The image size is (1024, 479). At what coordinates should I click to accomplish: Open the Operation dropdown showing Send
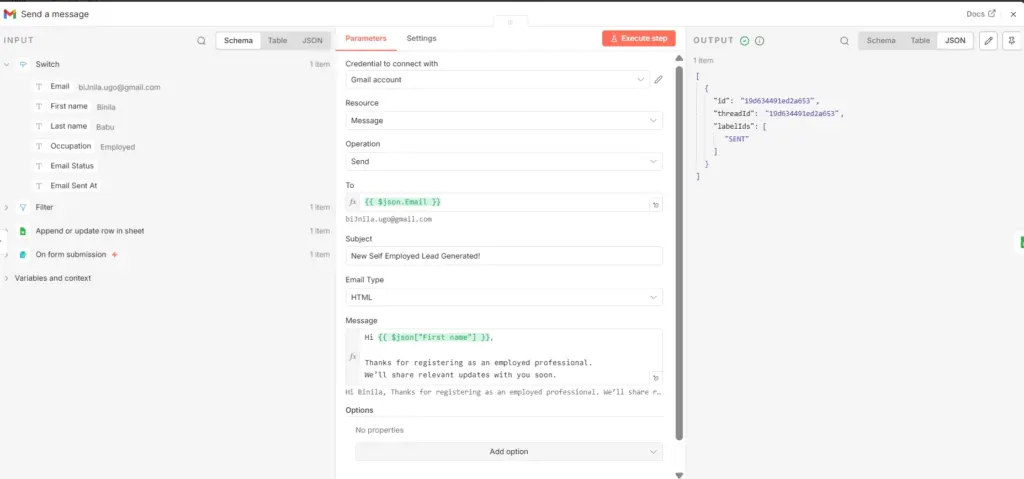pyautogui.click(x=504, y=161)
